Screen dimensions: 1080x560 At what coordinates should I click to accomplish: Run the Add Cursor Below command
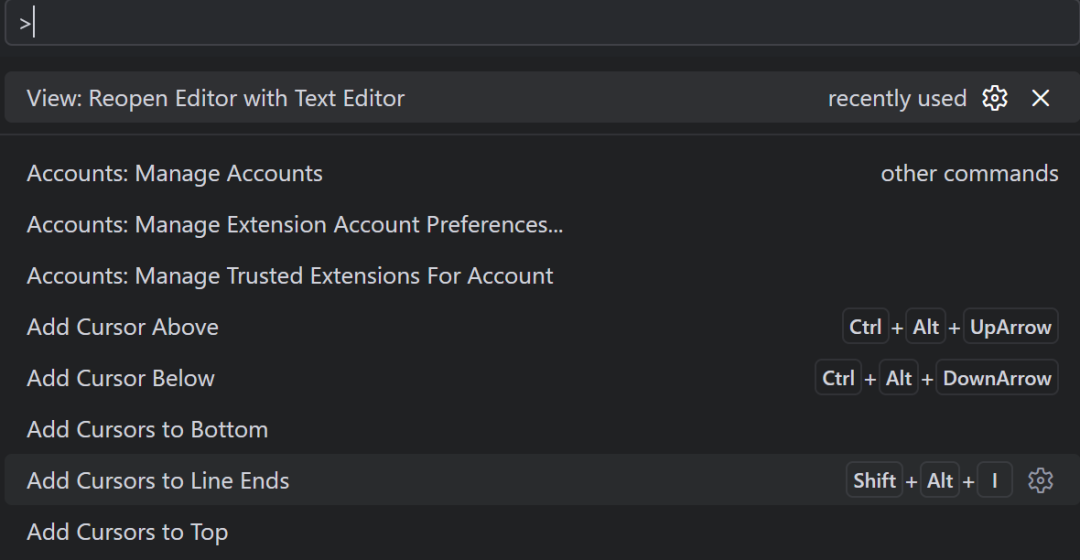(x=121, y=378)
